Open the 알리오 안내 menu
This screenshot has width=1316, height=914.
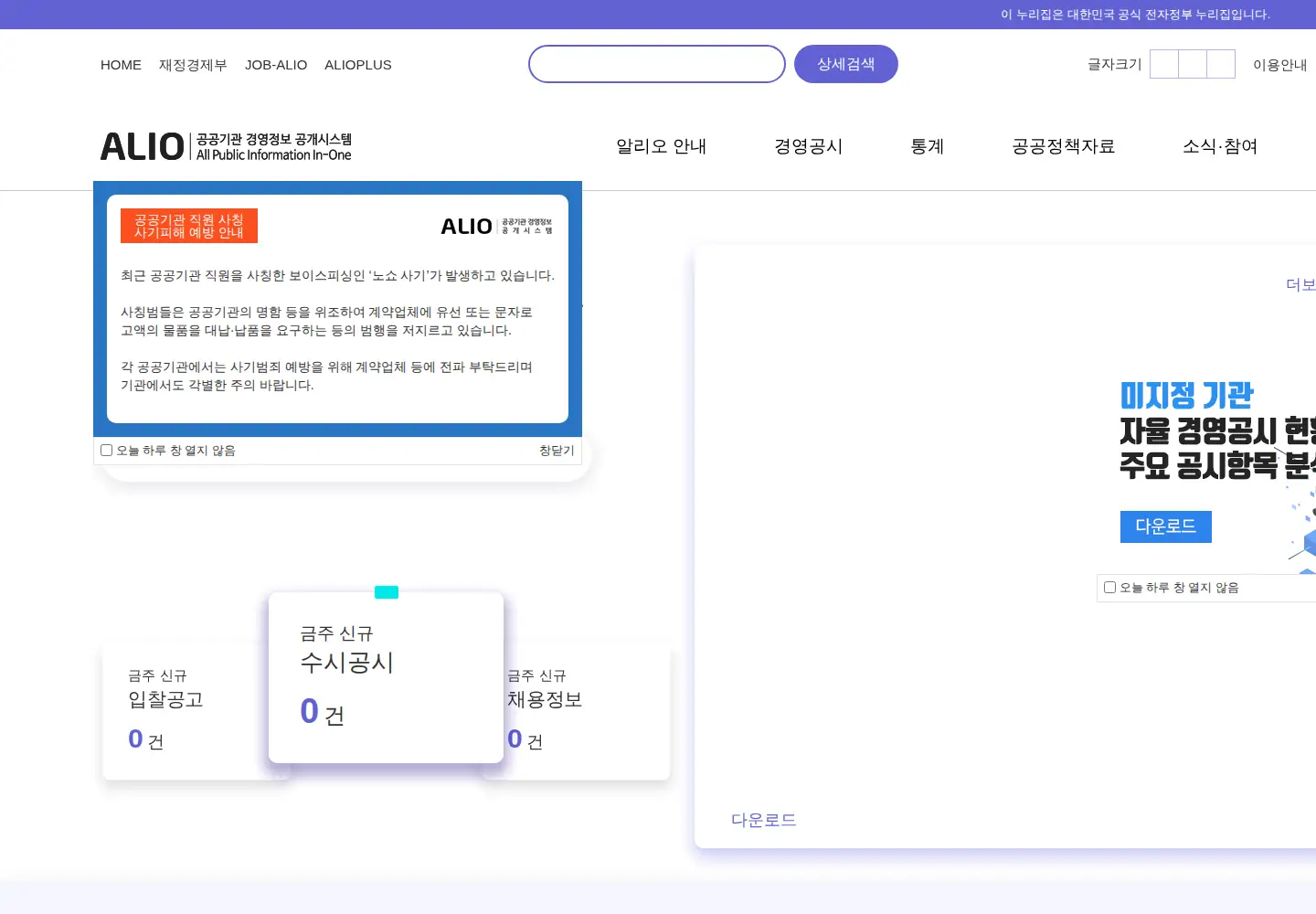point(662,146)
